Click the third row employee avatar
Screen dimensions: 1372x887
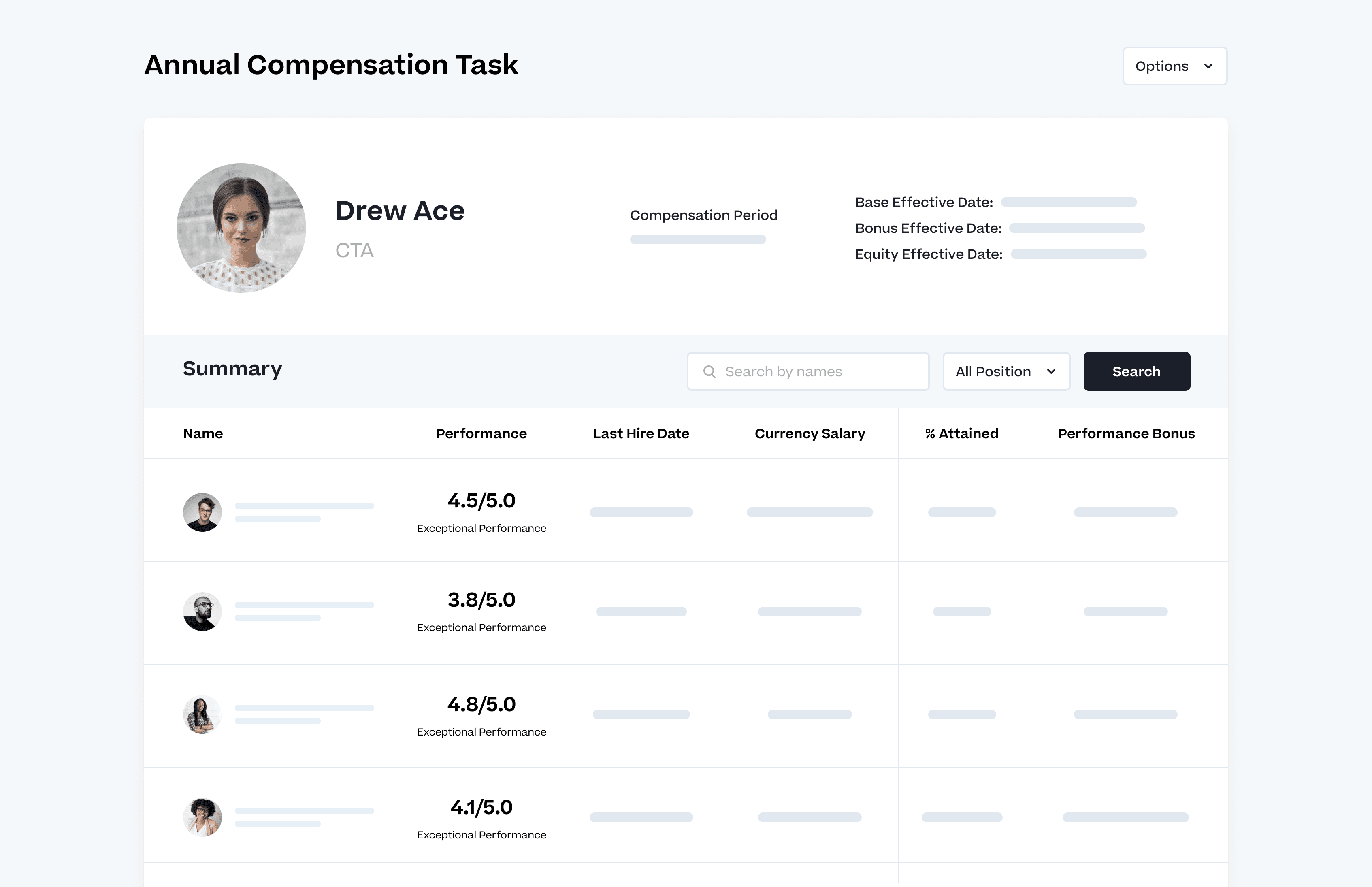pos(202,714)
